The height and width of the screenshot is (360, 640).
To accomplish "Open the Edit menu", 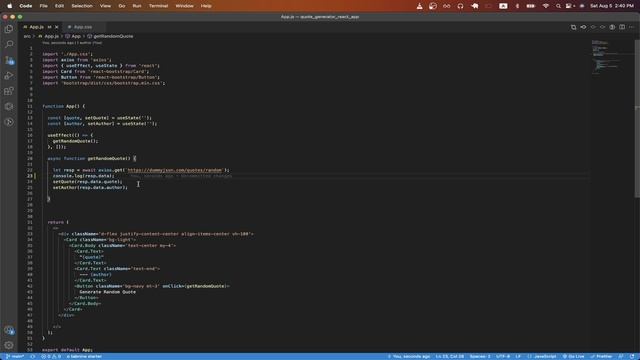I will 60,6.
